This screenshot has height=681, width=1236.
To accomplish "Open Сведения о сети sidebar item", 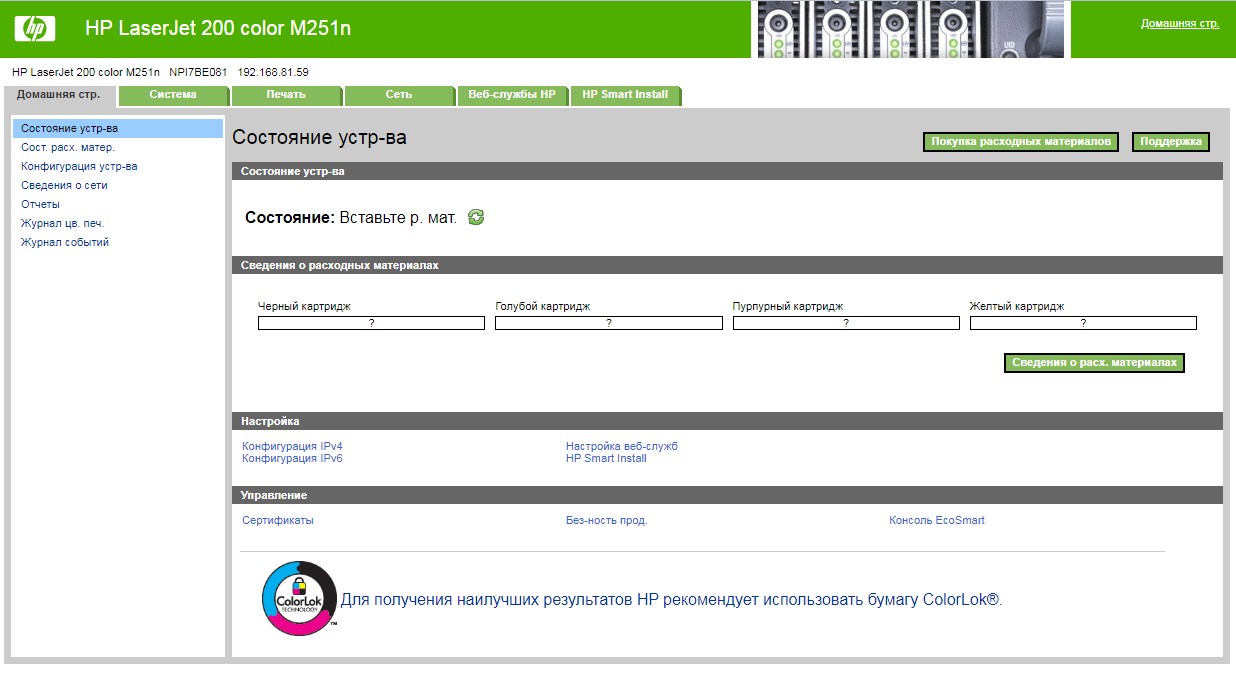I will click(x=64, y=185).
